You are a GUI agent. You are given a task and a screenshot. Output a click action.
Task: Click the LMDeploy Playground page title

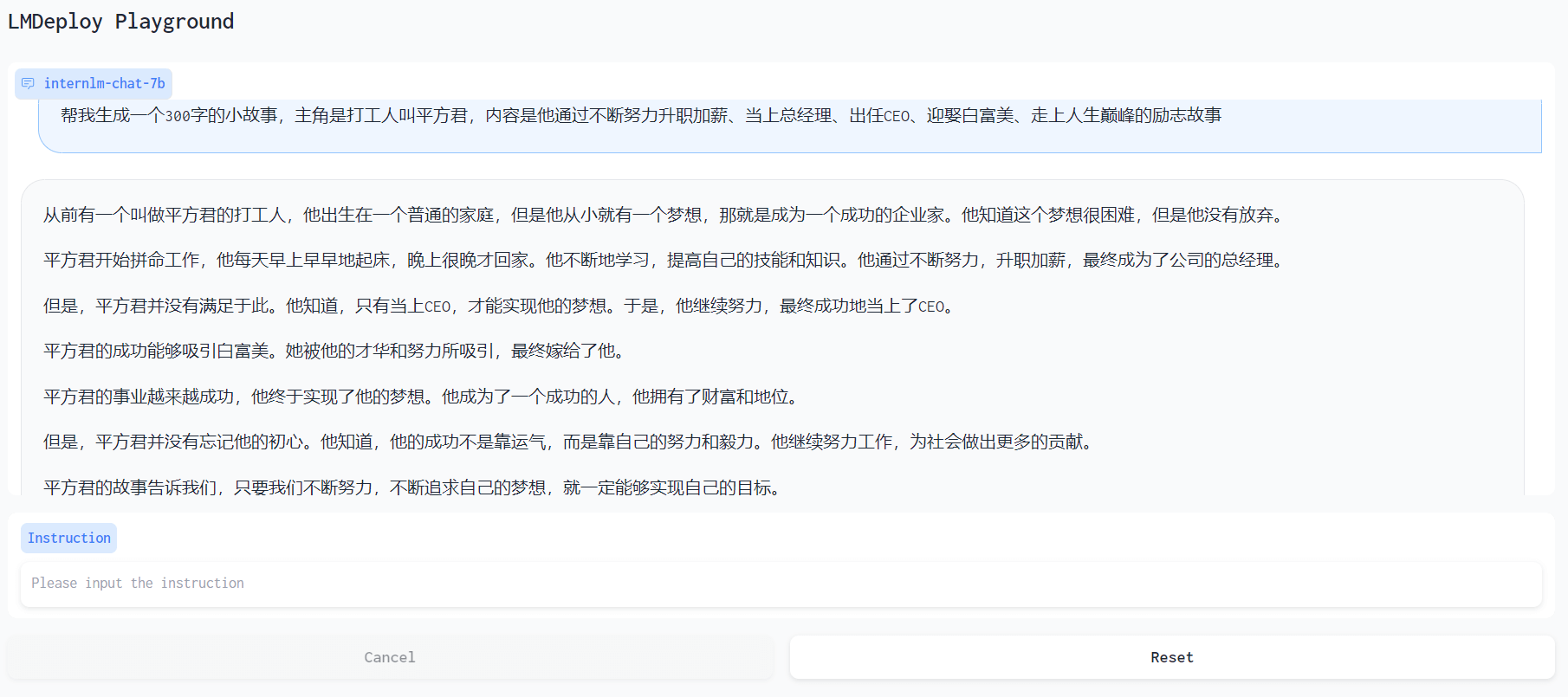pyautogui.click(x=120, y=22)
